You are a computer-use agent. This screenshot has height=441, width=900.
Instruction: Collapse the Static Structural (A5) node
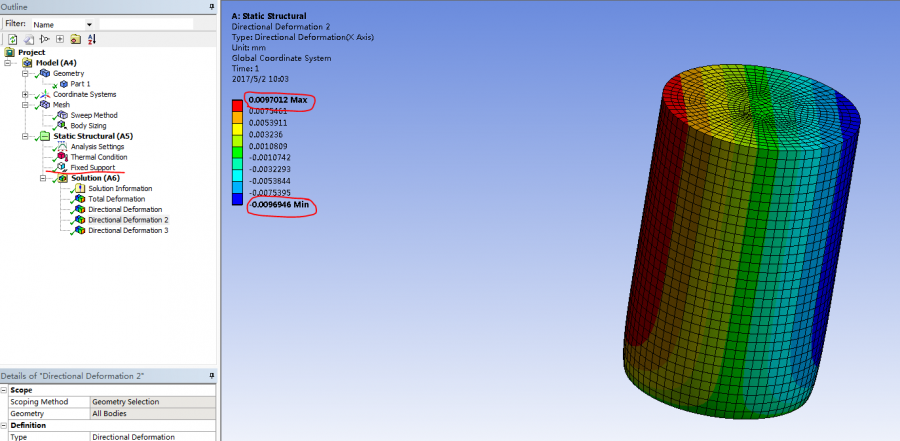tap(25, 136)
